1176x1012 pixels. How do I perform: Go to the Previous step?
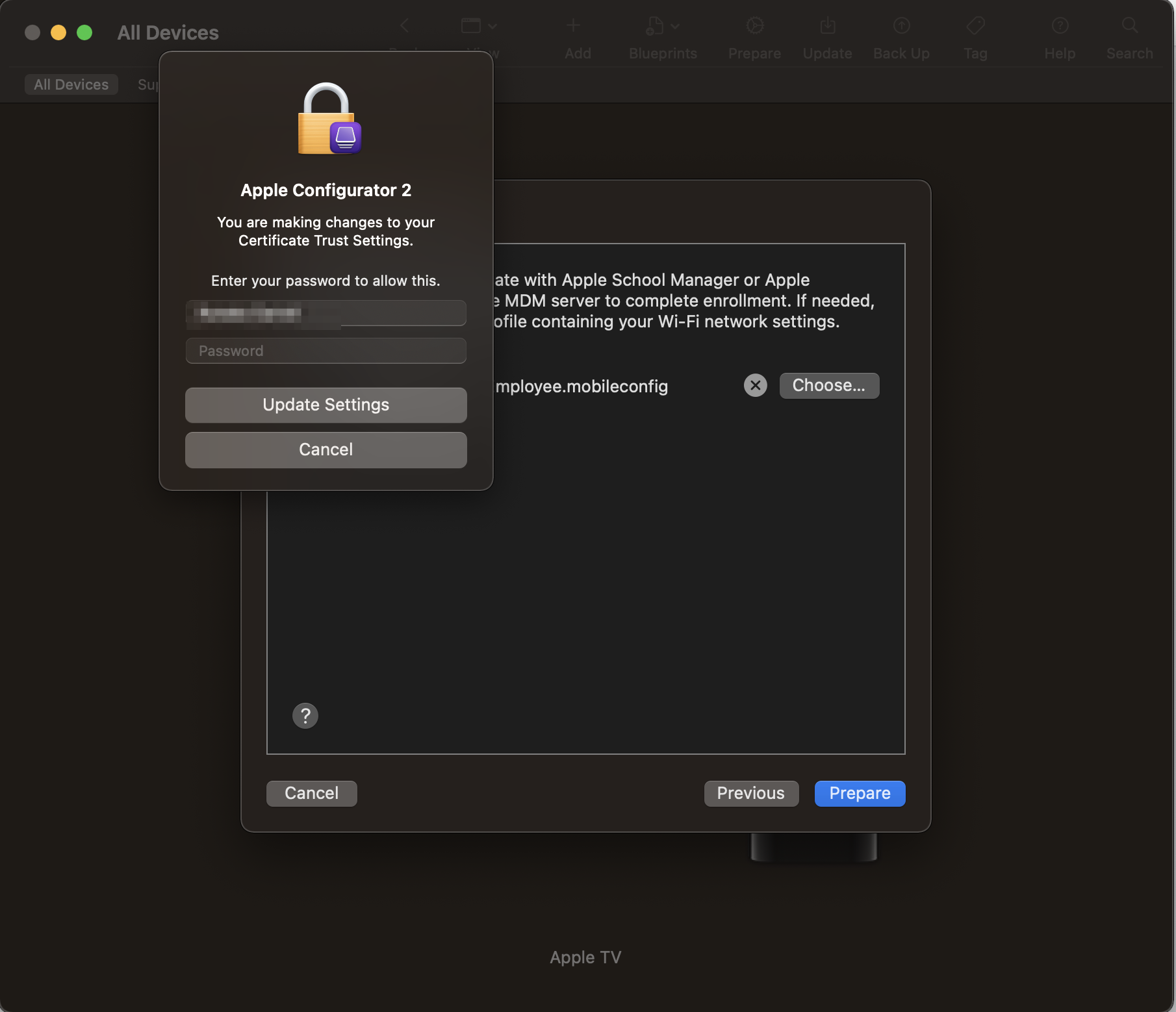(752, 794)
